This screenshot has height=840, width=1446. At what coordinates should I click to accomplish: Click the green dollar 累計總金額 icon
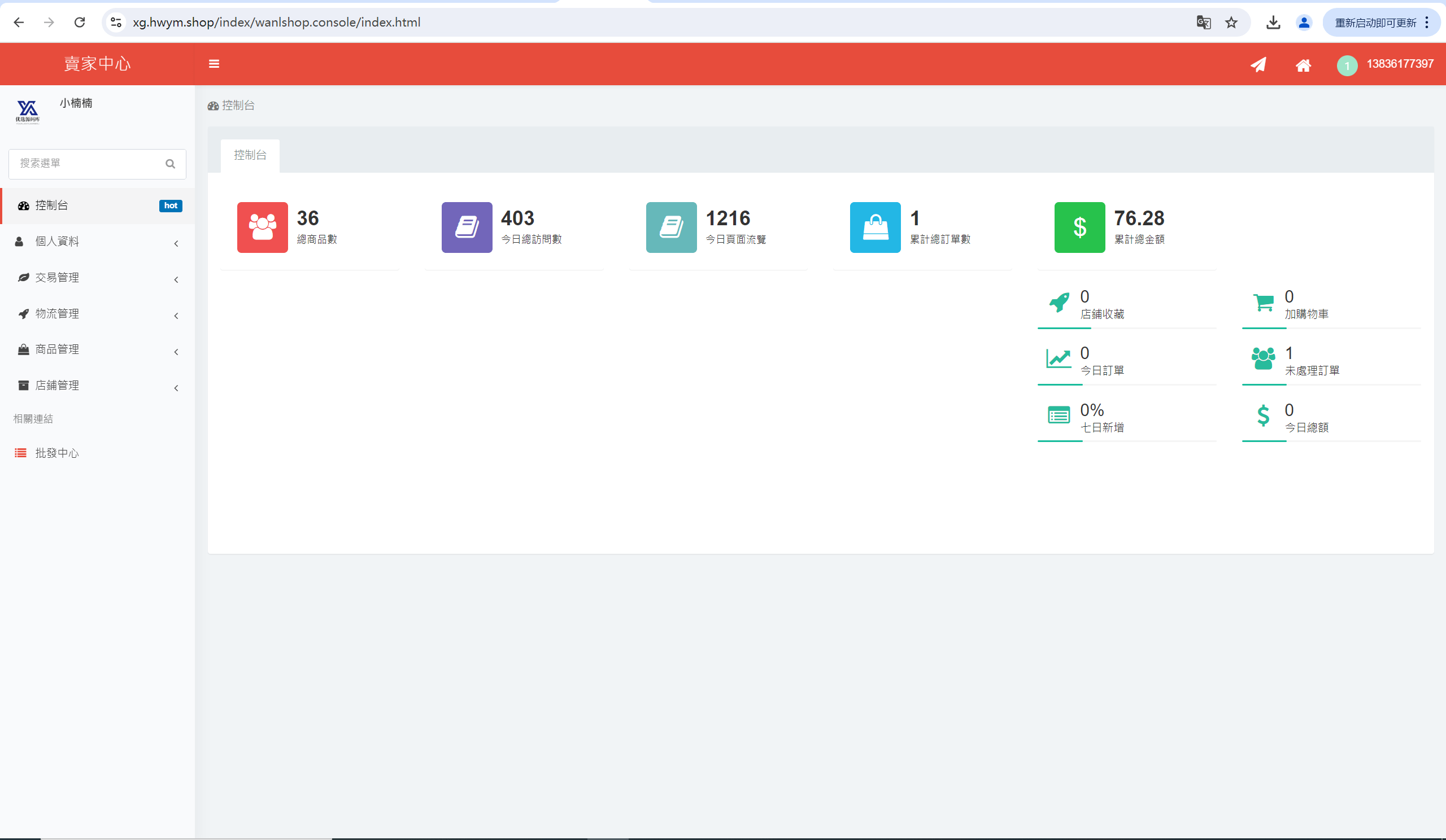pyautogui.click(x=1079, y=227)
